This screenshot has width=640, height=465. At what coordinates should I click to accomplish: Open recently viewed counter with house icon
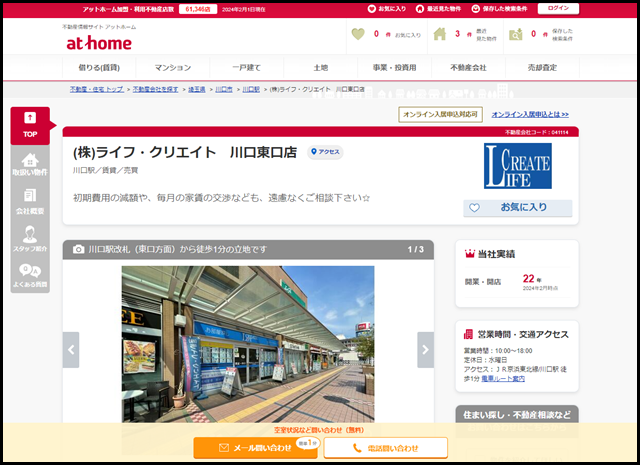[x=465, y=34]
